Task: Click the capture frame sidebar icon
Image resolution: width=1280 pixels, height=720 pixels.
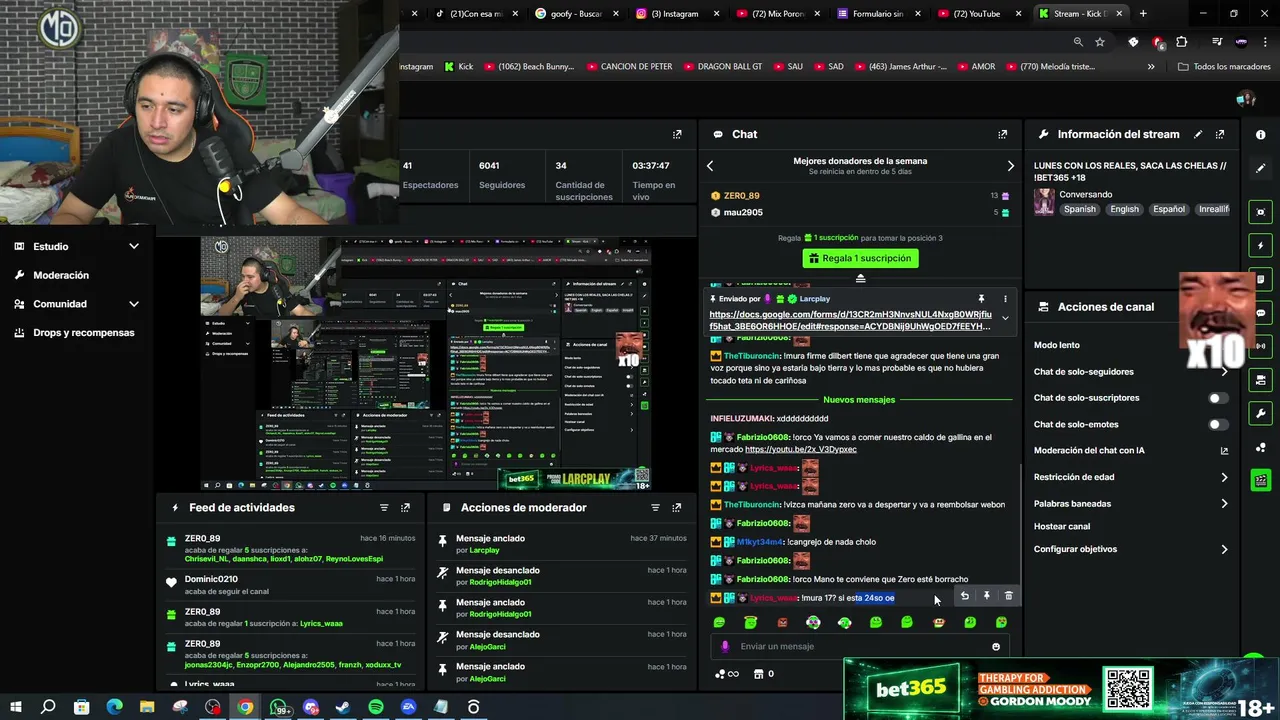Action: coord(1260,212)
